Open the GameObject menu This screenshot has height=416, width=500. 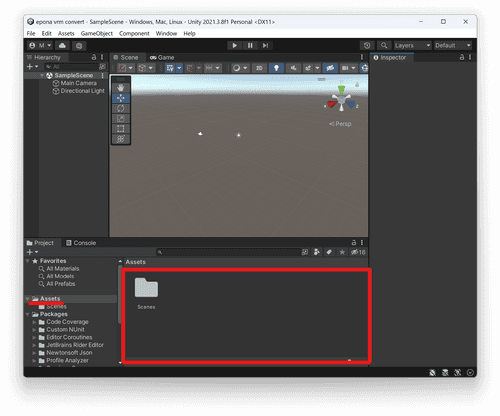tap(97, 33)
